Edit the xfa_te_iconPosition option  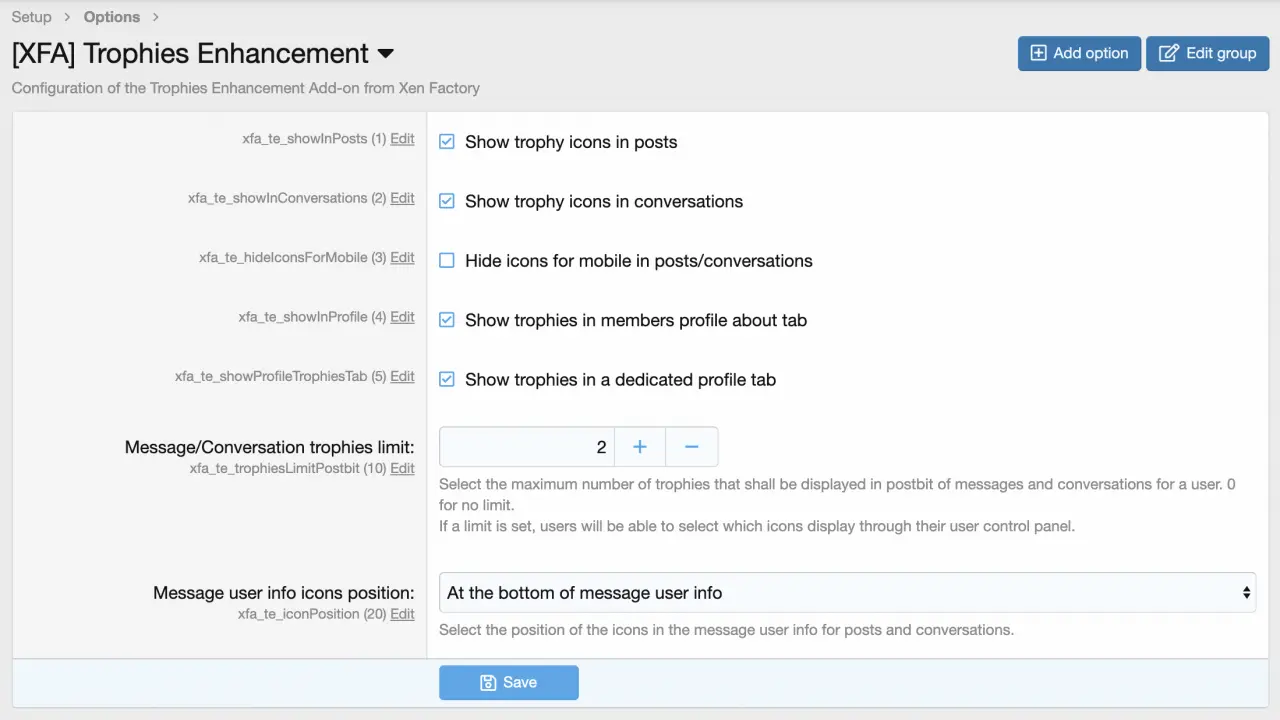click(x=402, y=614)
